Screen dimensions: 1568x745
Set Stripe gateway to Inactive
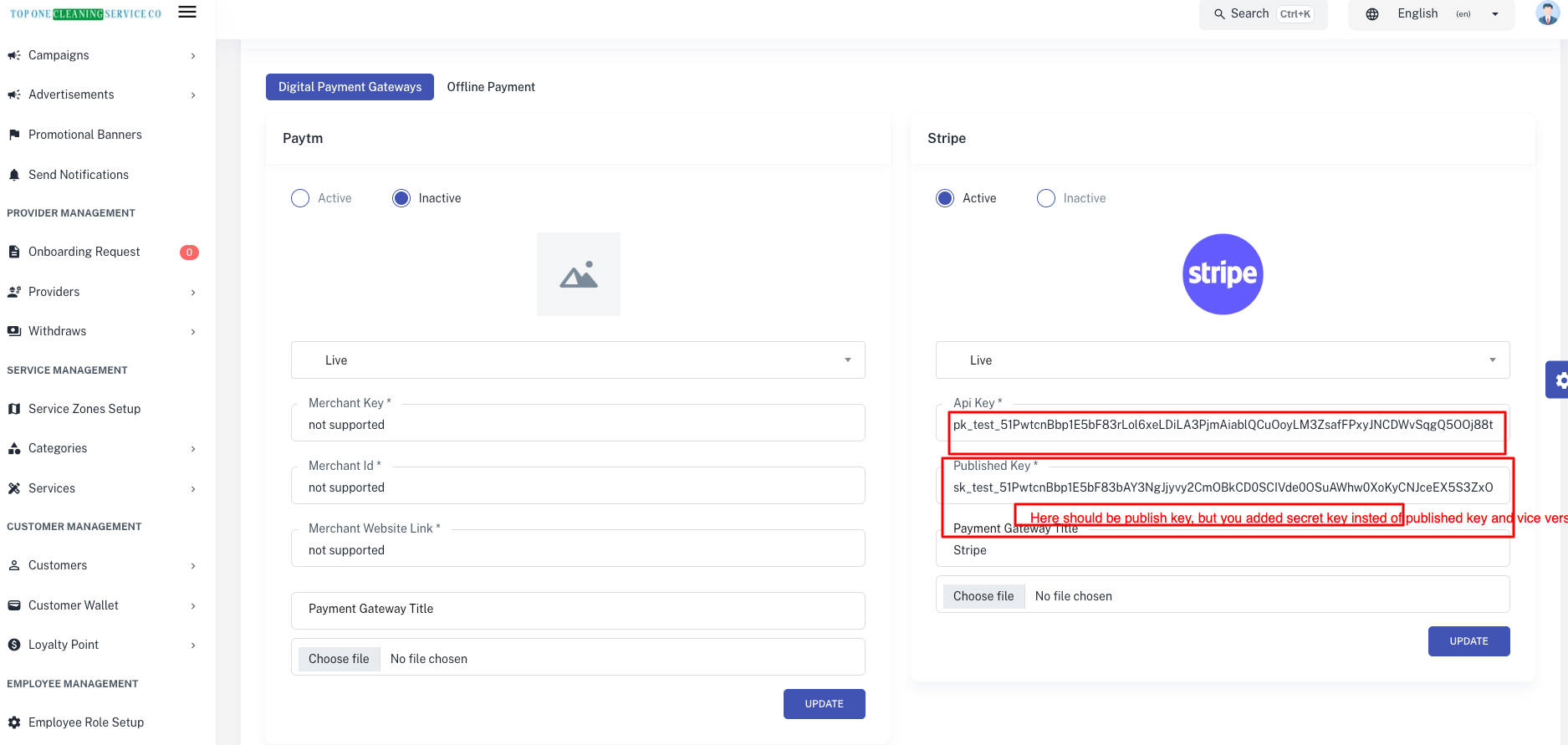click(1046, 198)
